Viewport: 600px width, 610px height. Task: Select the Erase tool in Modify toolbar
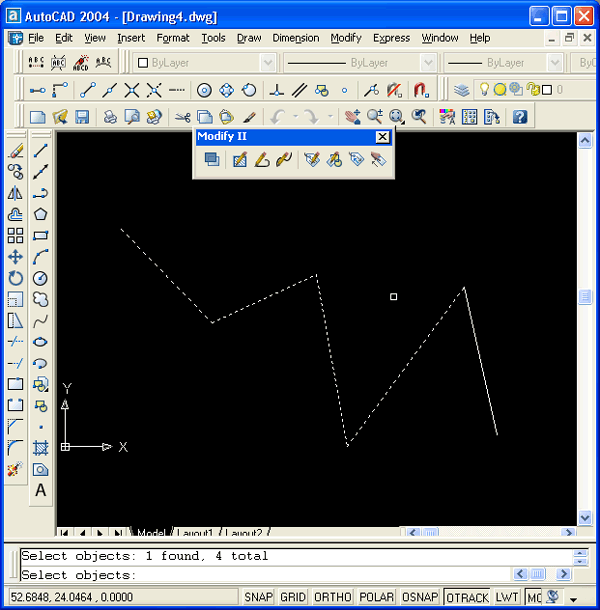15,151
